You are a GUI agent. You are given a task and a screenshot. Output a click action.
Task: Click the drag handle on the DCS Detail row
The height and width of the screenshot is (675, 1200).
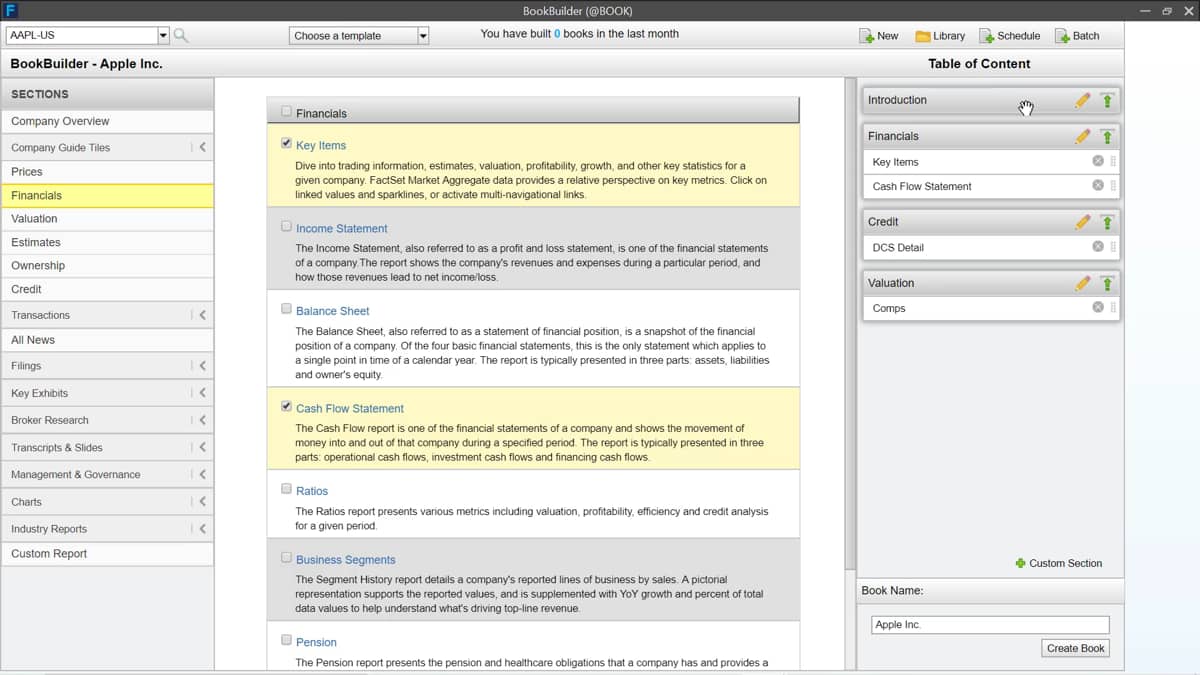[x=1113, y=247]
